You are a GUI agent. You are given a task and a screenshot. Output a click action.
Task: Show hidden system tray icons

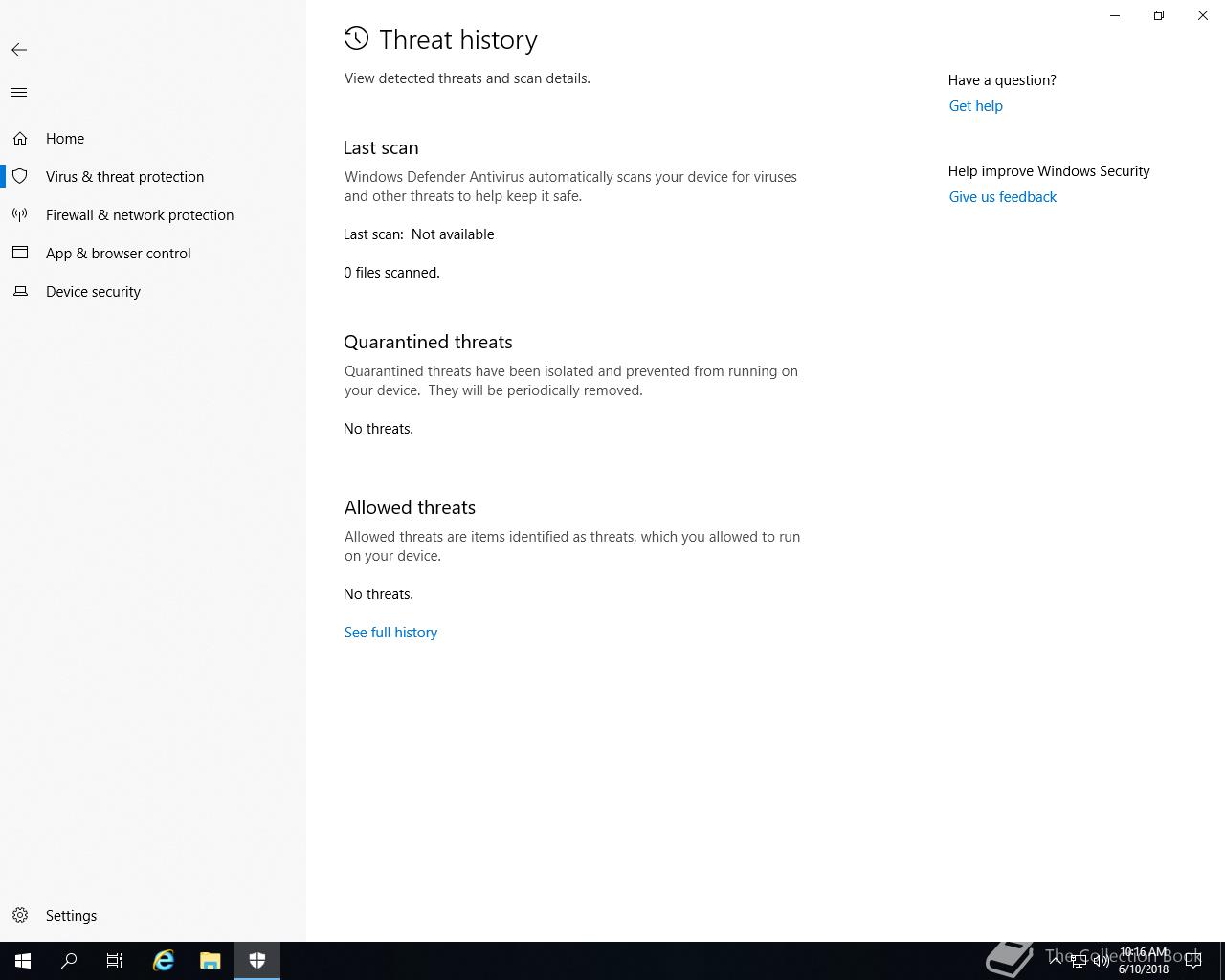coord(1056,961)
